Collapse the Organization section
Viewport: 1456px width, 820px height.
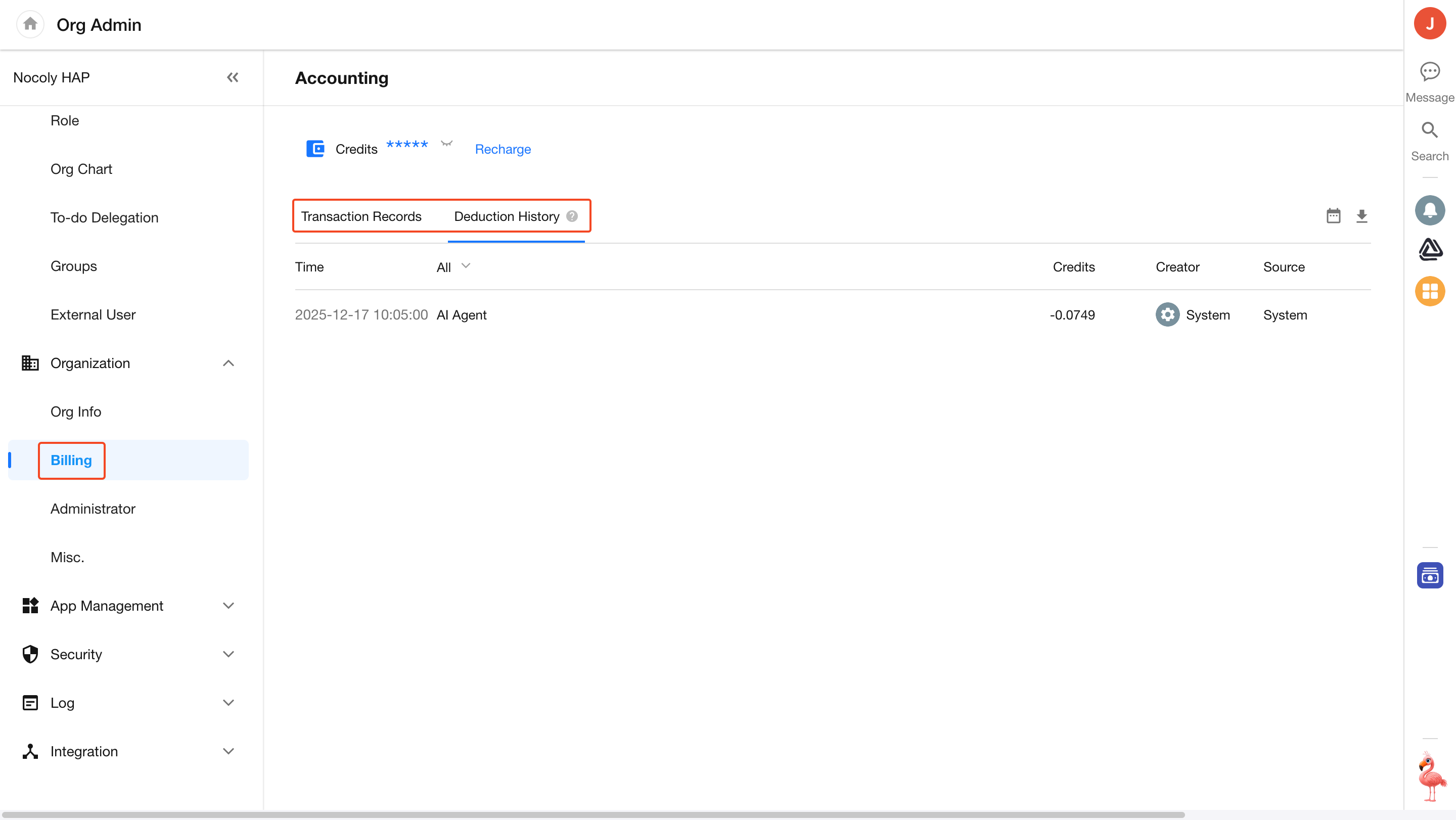[229, 363]
